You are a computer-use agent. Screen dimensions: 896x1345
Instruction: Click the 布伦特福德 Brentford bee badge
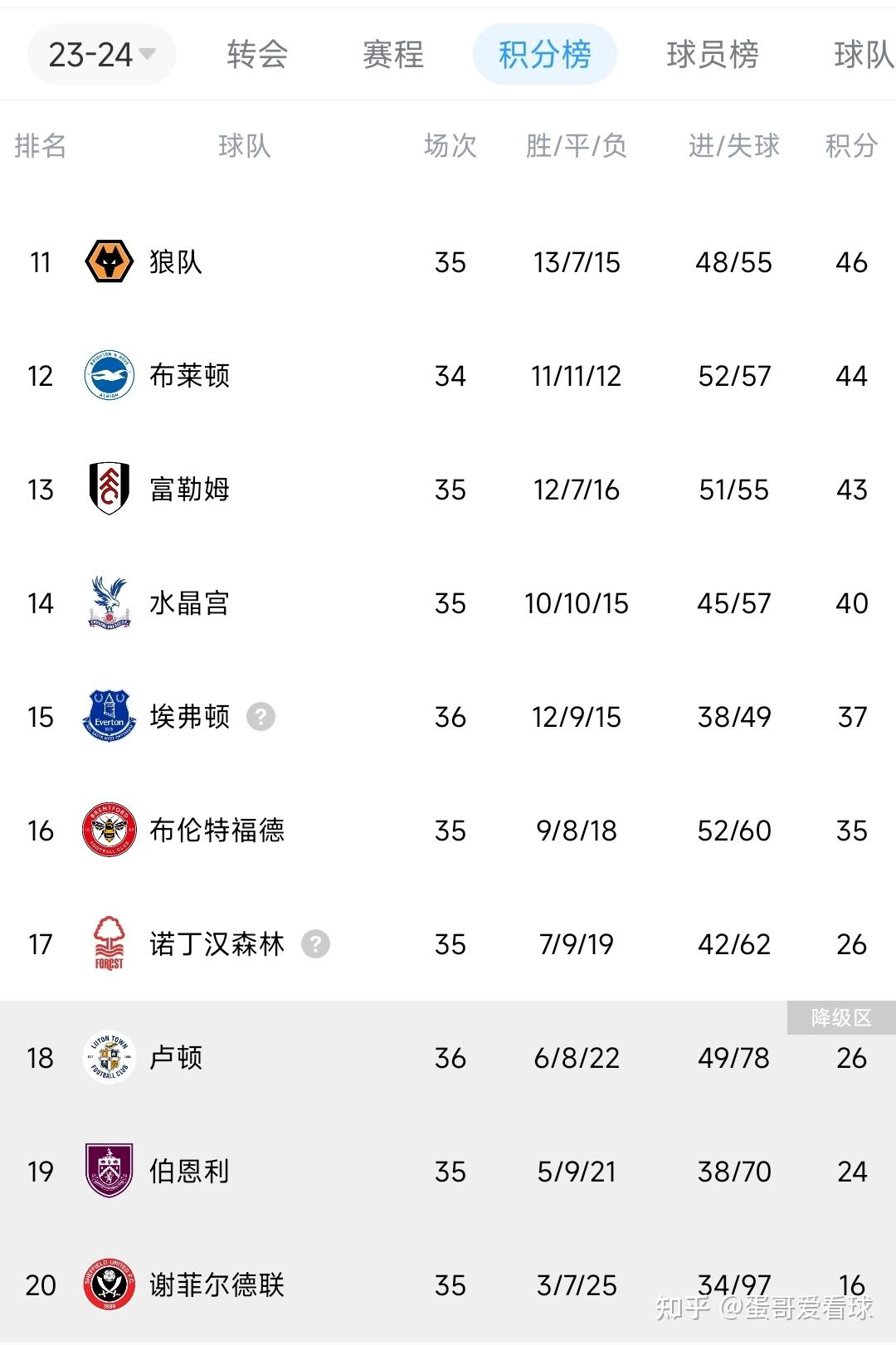[x=109, y=831]
